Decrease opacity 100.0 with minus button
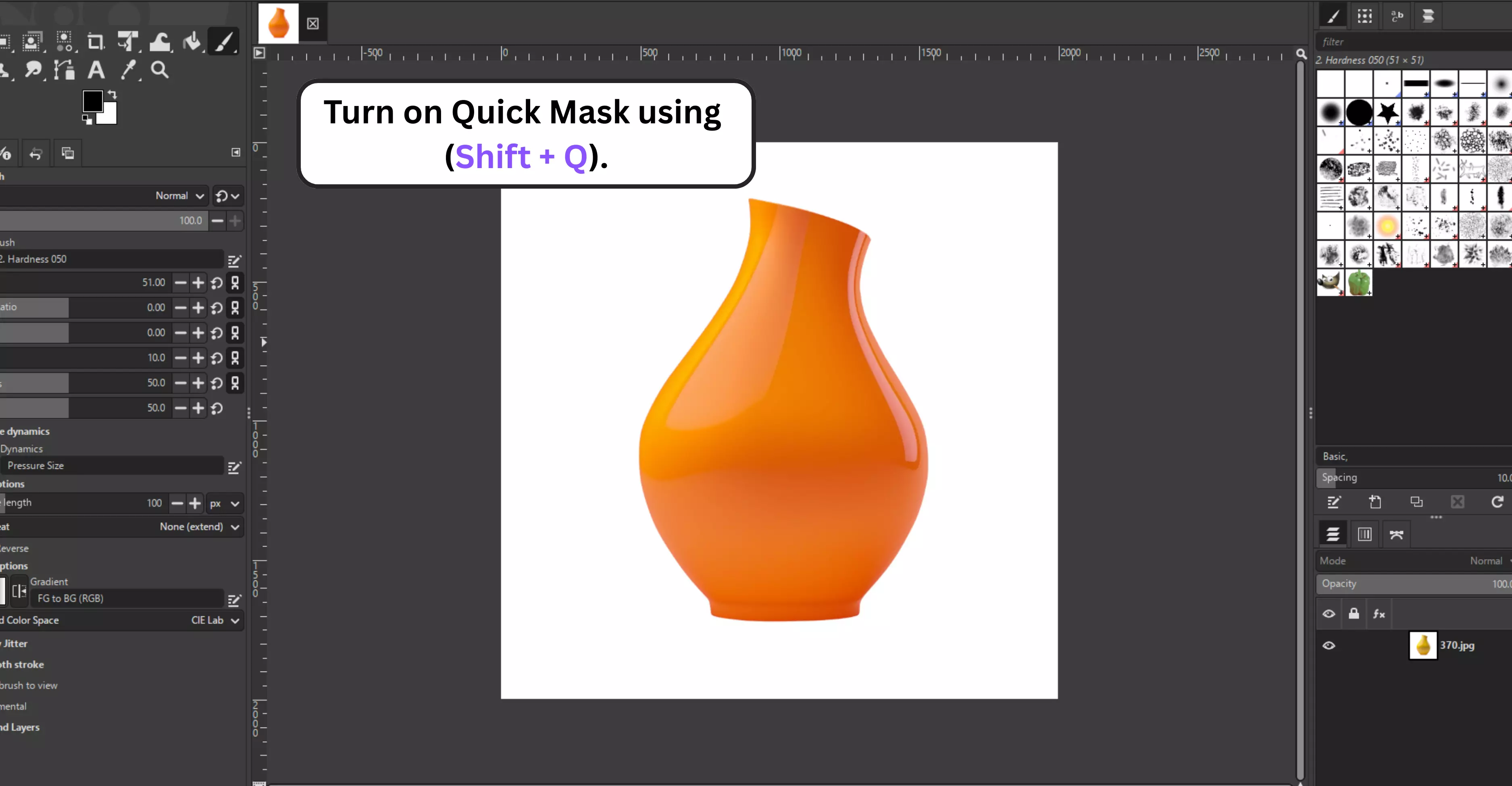The image size is (1512, 786). coord(217,221)
